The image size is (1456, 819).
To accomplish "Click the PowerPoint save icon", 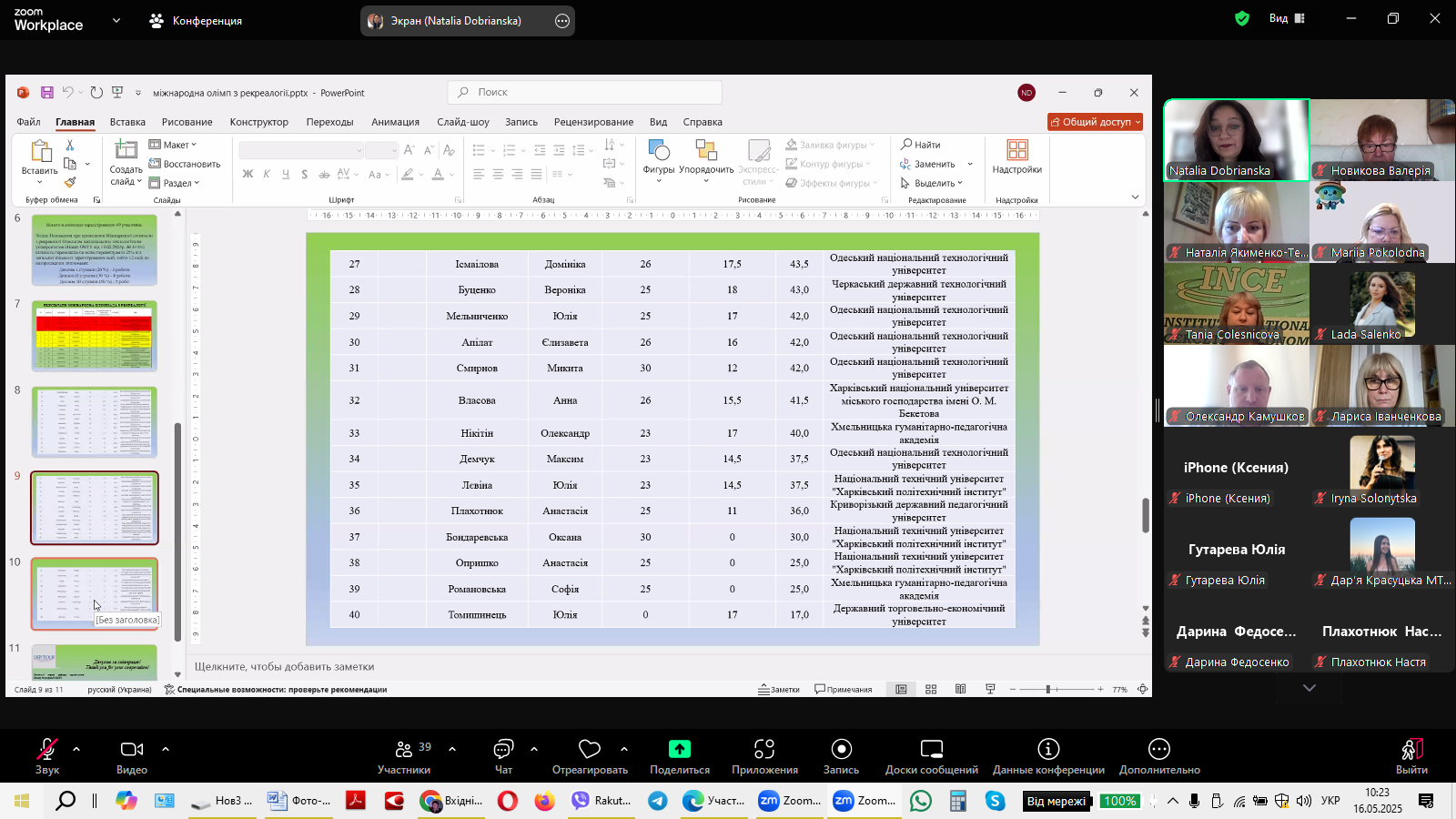I will pyautogui.click(x=47, y=93).
